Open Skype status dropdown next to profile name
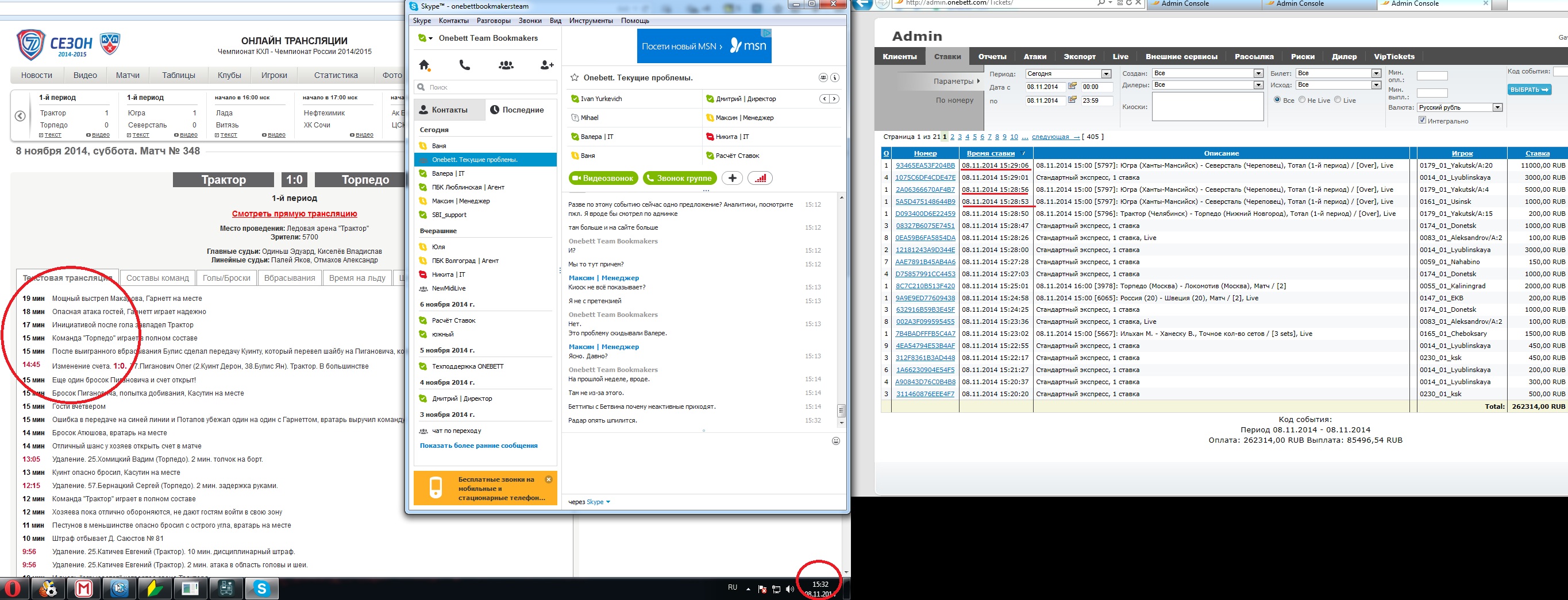Viewport: 1568px width, 600px height. (x=431, y=38)
